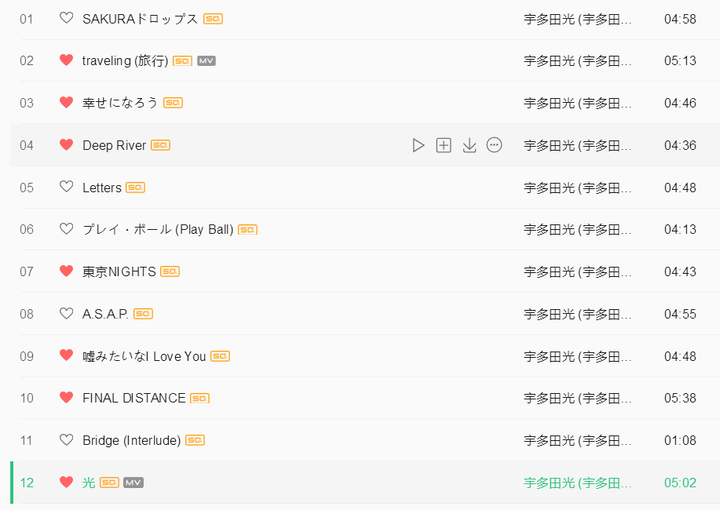Viewport: 720px width, 510px height.
Task: Unlike the song FINAL DISTANCE
Action: (x=67, y=398)
